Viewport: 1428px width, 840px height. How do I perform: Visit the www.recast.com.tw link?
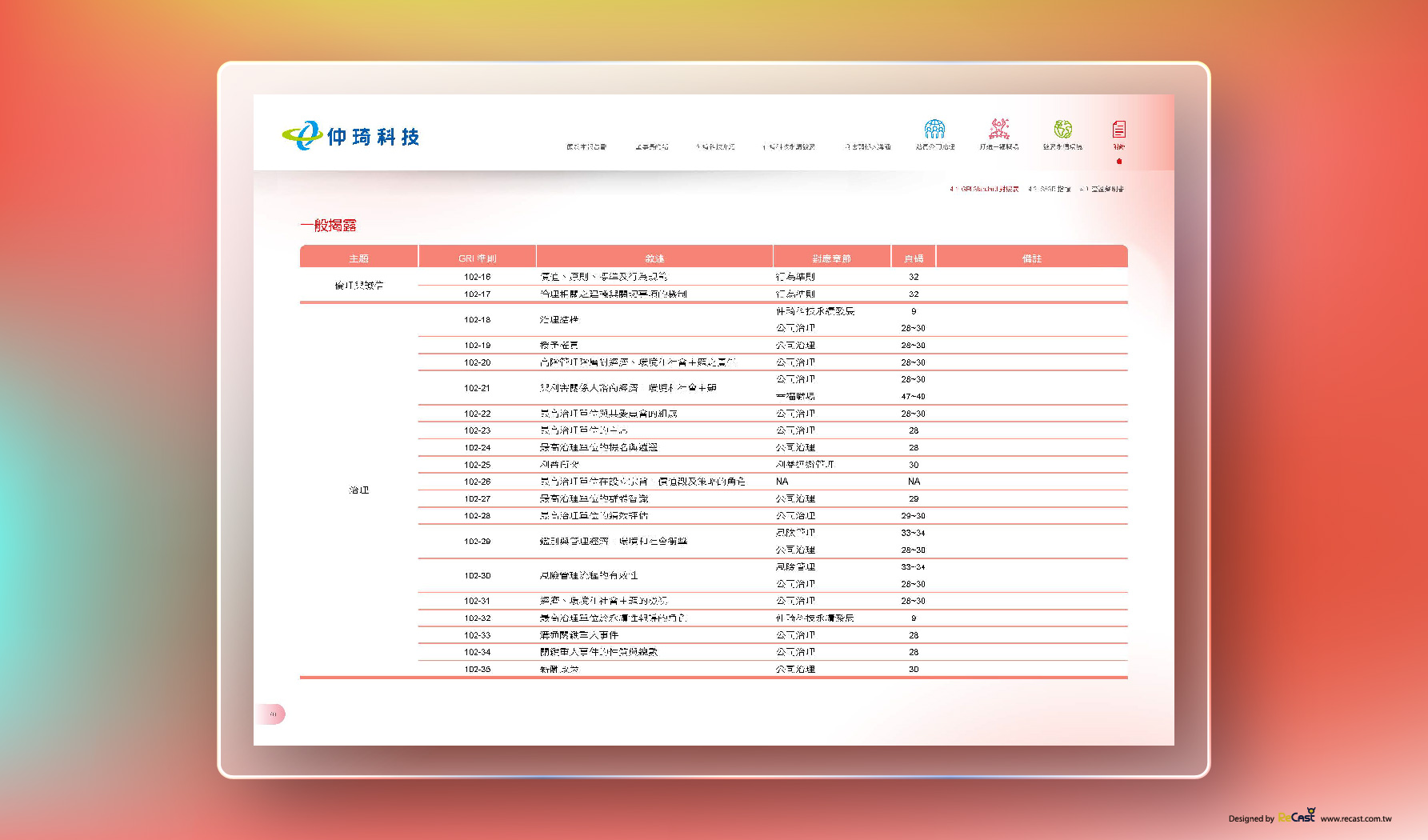click(x=1356, y=818)
